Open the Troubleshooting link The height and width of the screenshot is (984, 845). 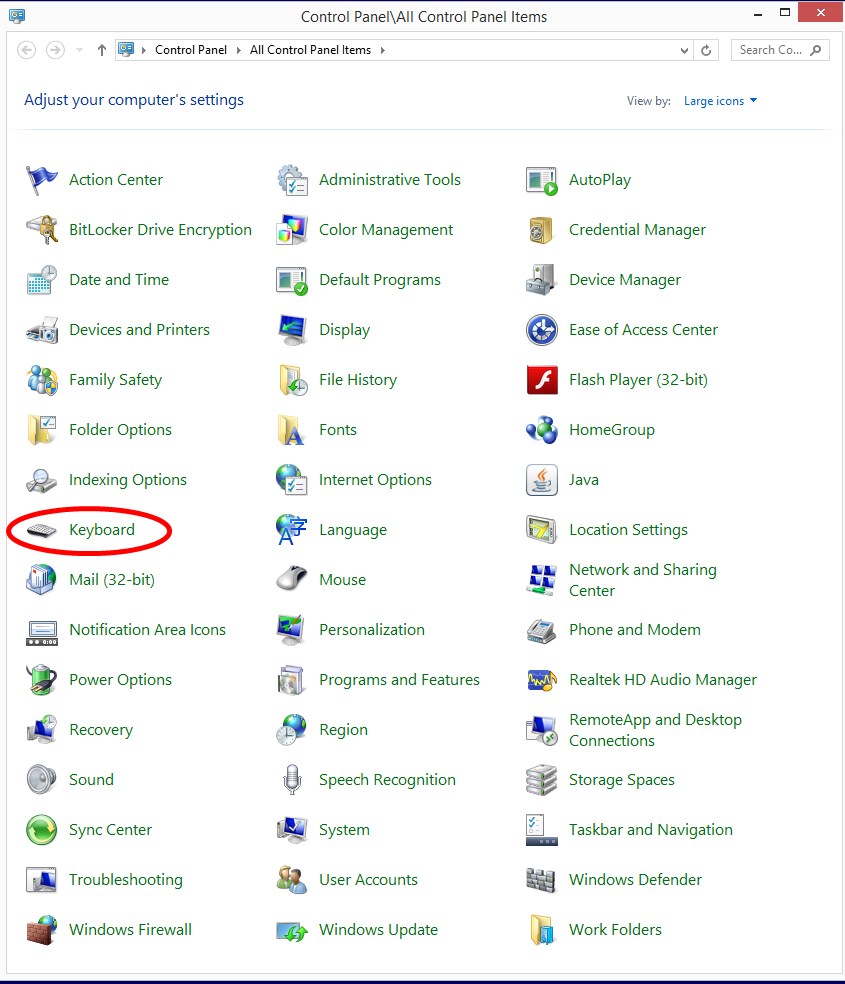[125, 880]
